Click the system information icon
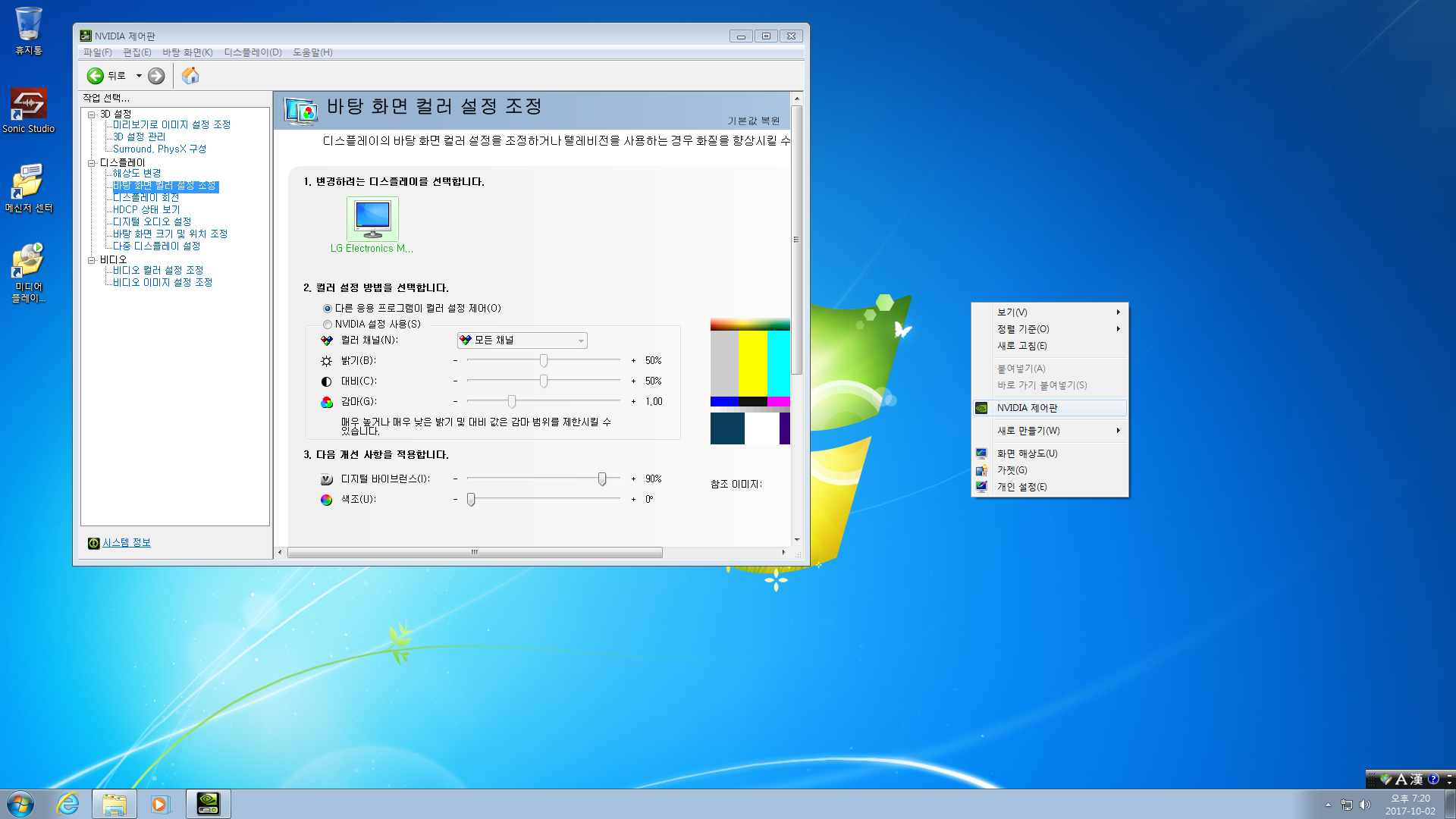The image size is (1456, 819). point(94,543)
